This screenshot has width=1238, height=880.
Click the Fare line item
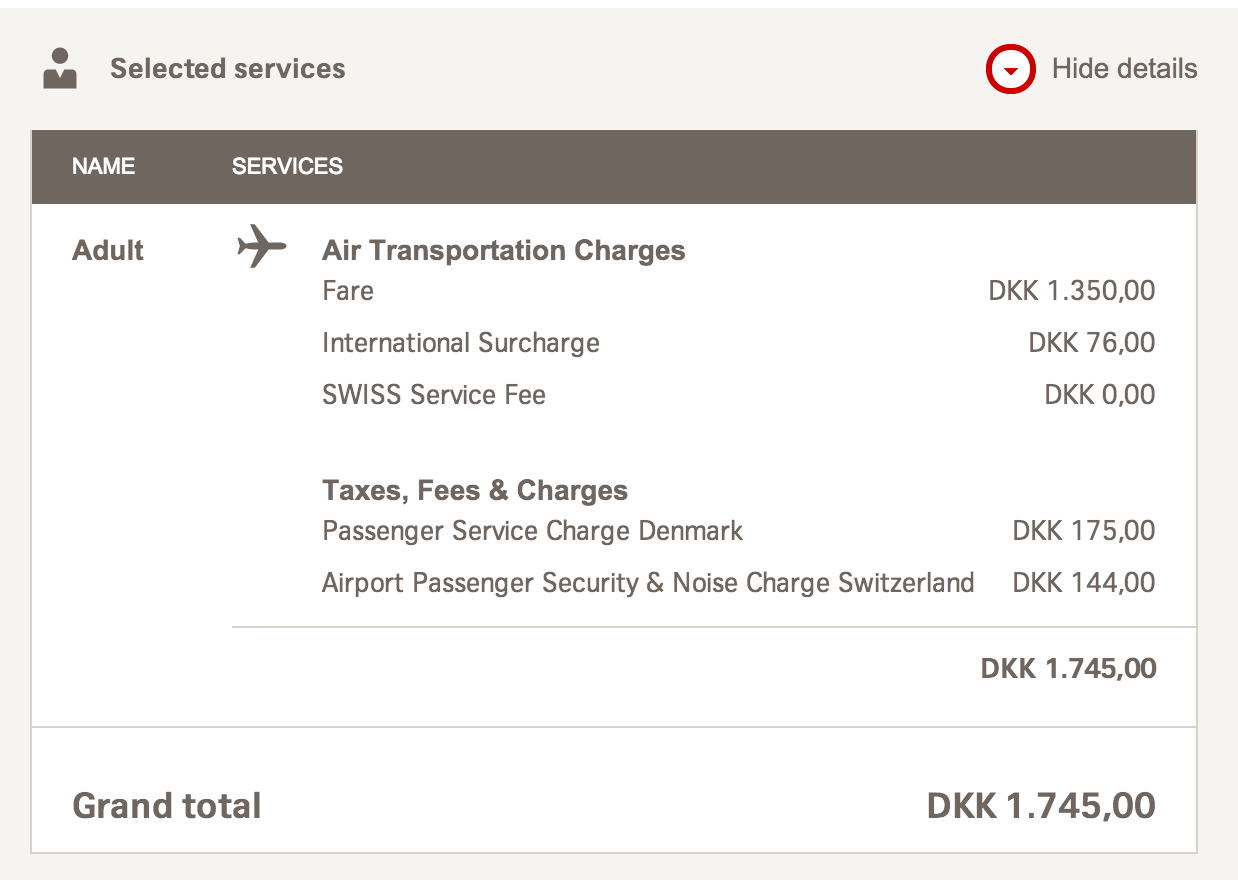(348, 291)
